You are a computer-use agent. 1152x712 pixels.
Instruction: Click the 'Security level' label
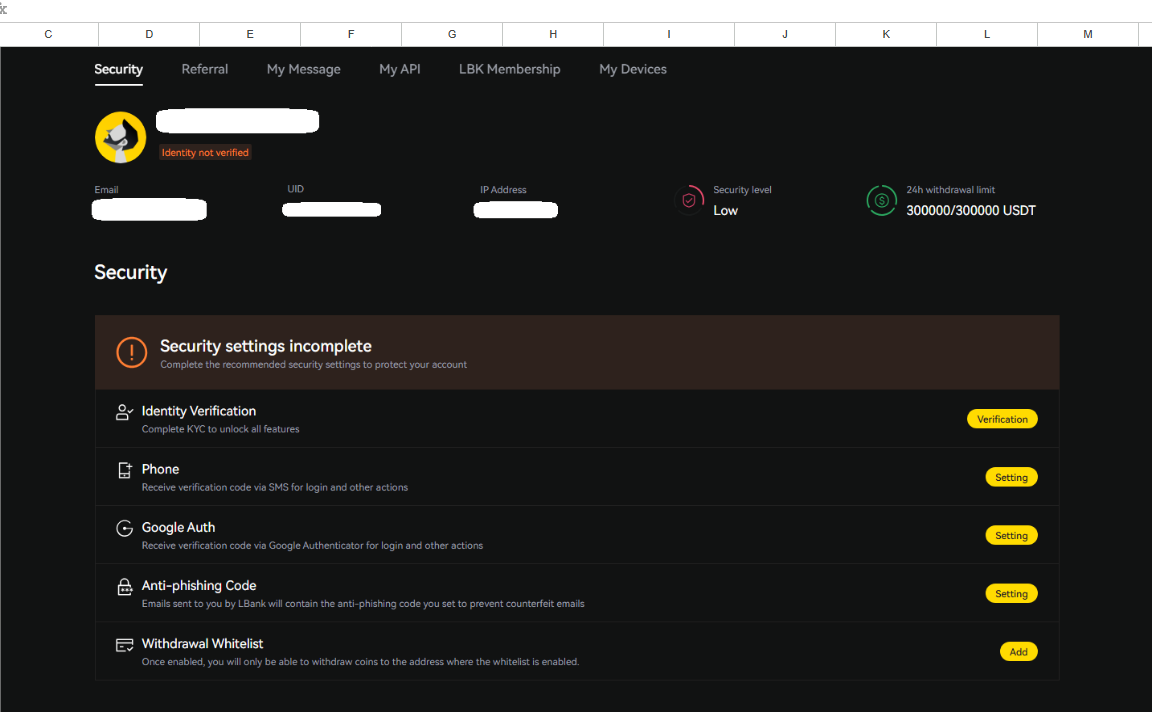click(x=742, y=190)
